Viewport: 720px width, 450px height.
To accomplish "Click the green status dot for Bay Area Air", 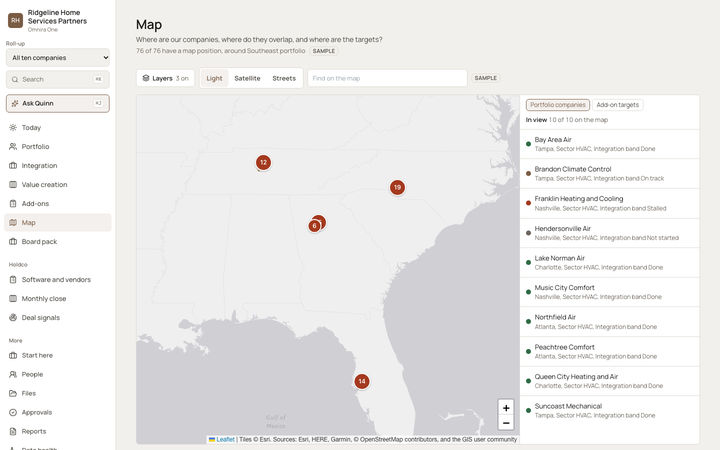I will tap(528, 144).
